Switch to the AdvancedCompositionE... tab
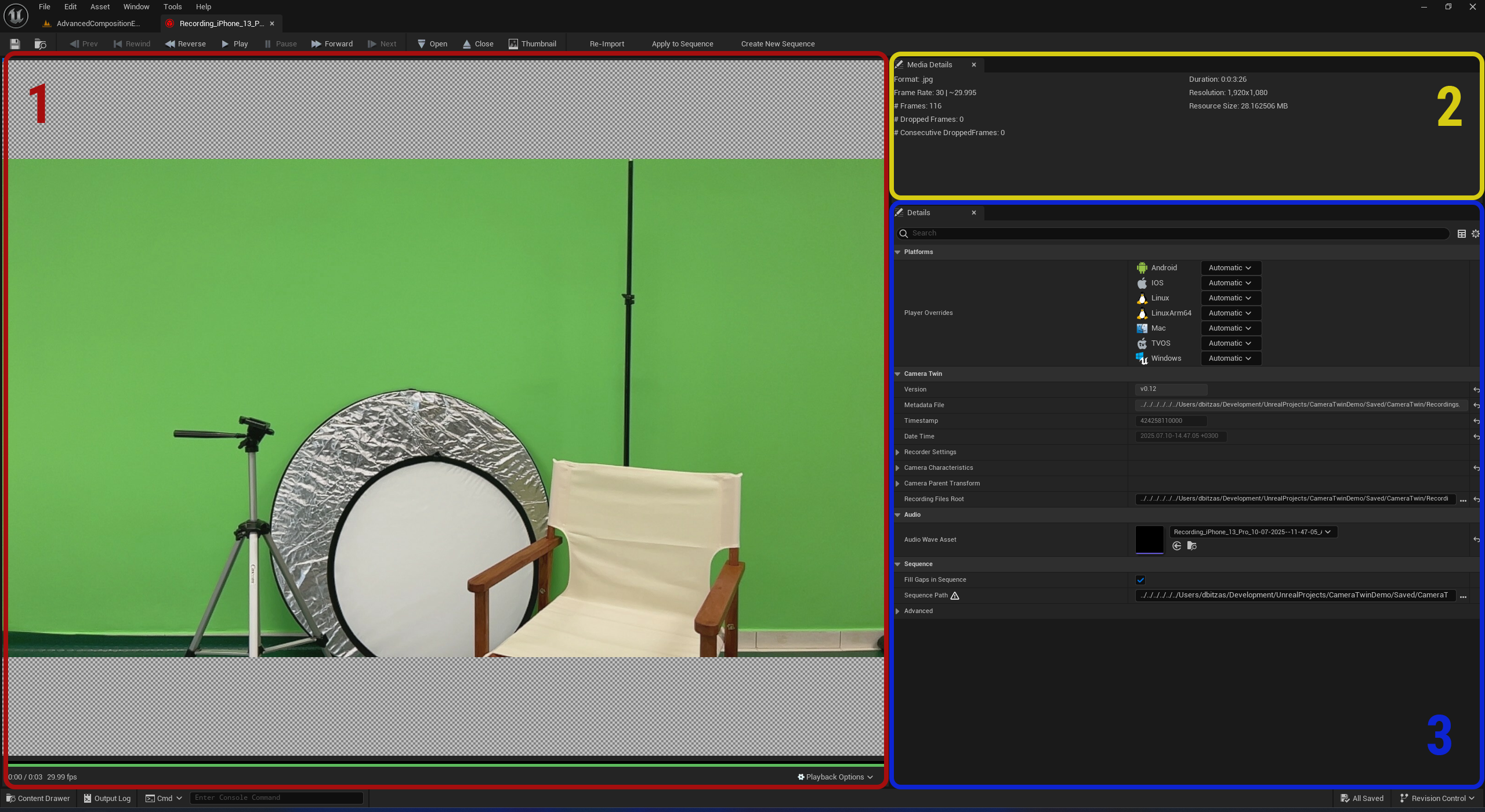This screenshot has height=812, width=1485. [x=97, y=24]
